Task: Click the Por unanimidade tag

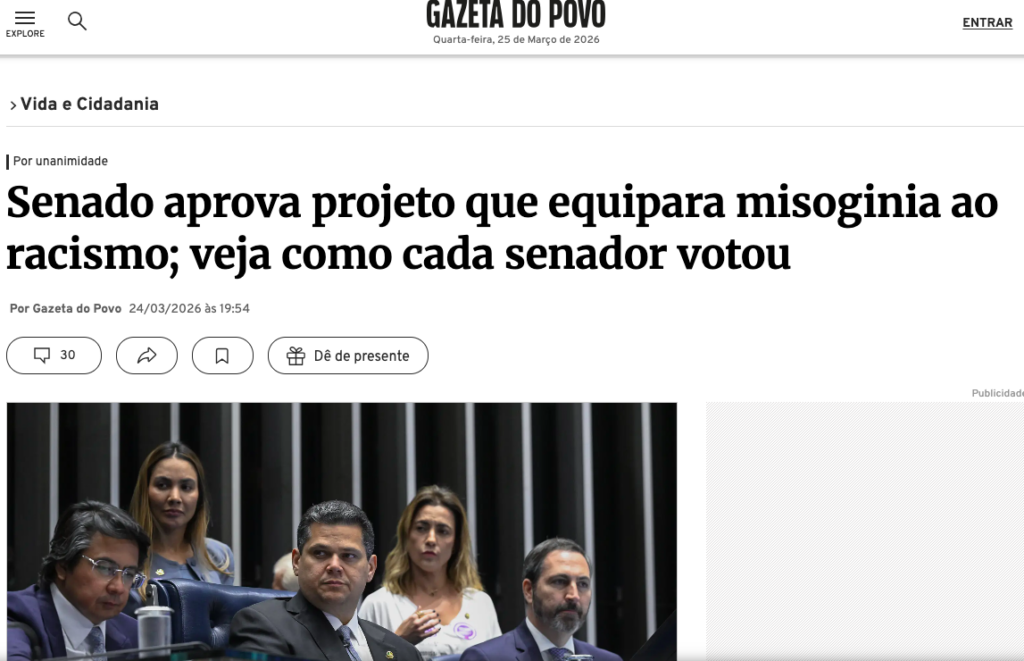Action: click(x=60, y=161)
